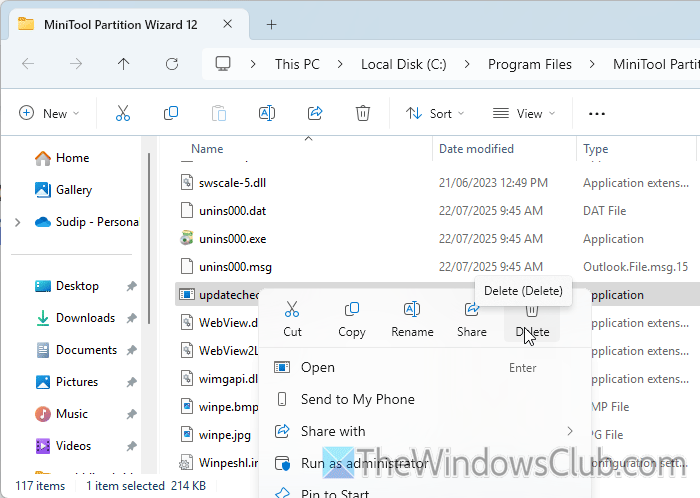The width and height of the screenshot is (700, 498).
Task: Go up one folder level
Action: point(123,64)
